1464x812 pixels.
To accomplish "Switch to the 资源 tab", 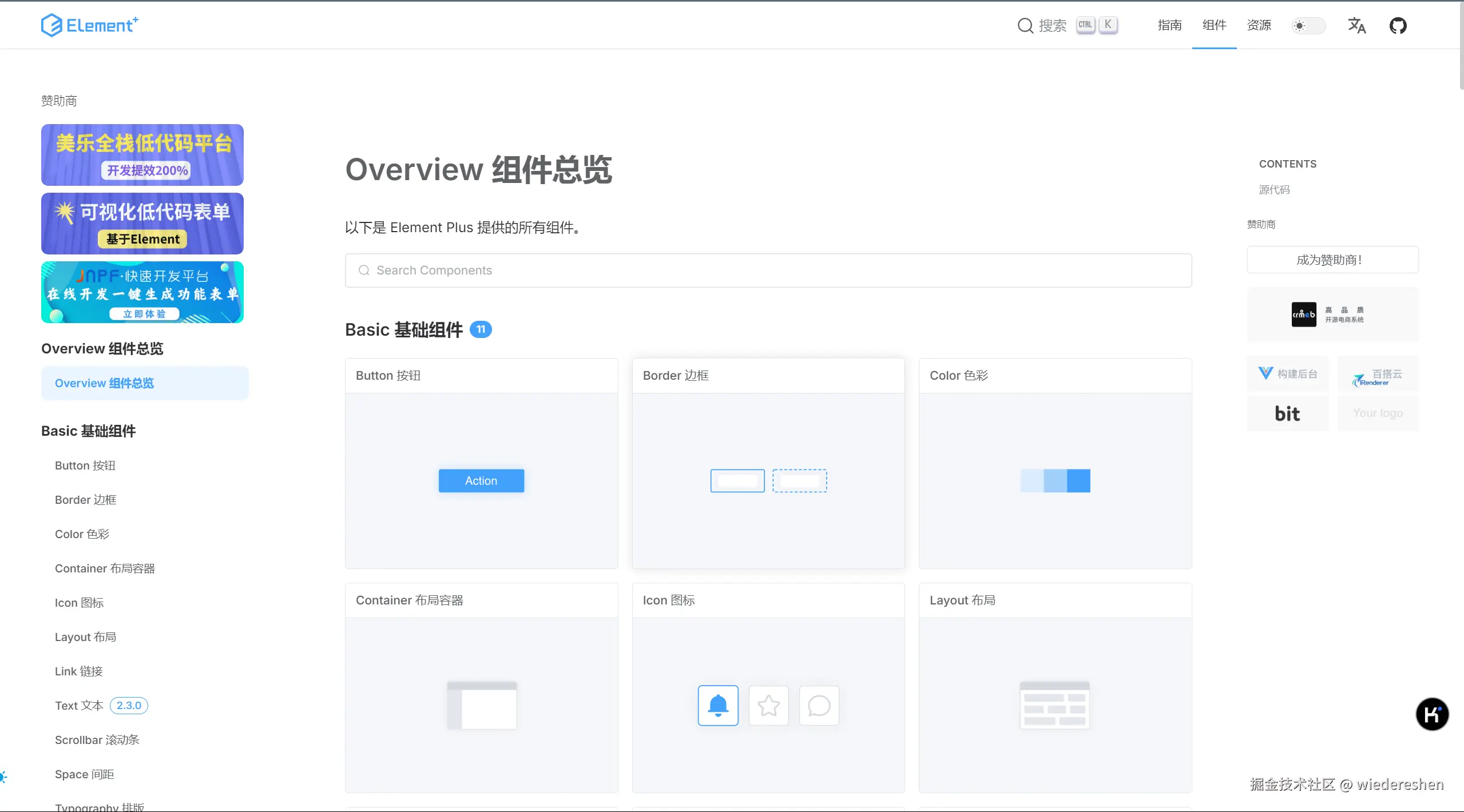I will click(1259, 25).
